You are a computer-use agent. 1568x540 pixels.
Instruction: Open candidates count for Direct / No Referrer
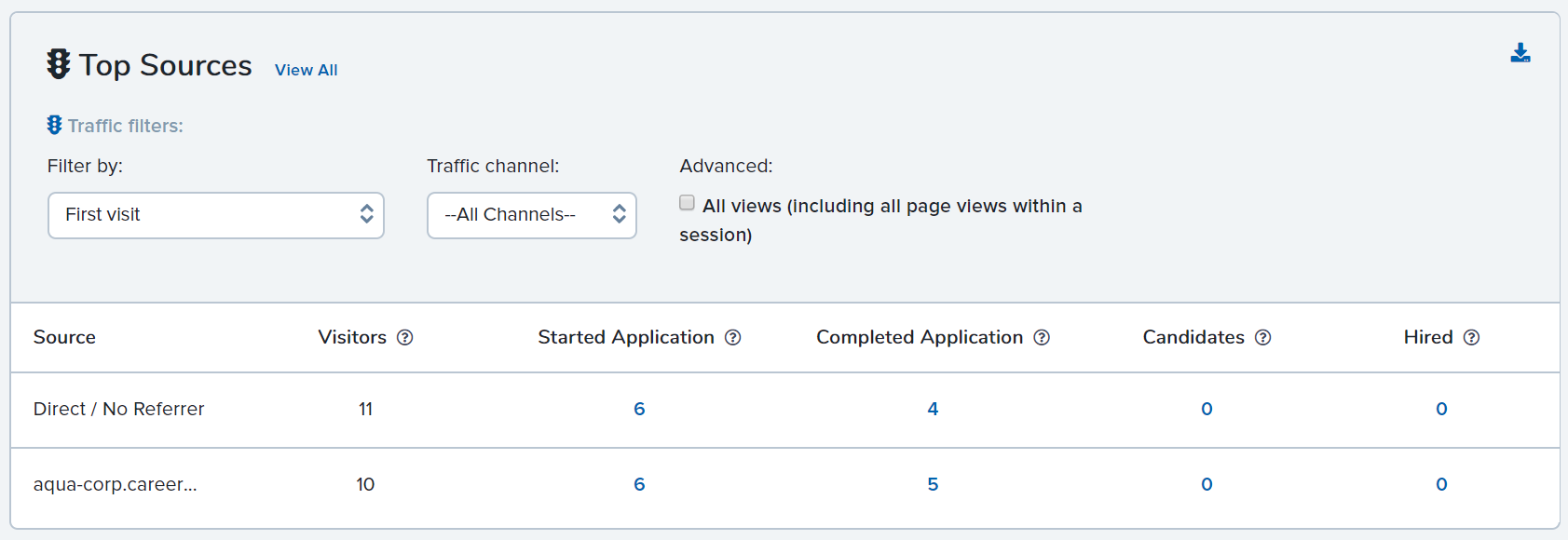point(1207,409)
